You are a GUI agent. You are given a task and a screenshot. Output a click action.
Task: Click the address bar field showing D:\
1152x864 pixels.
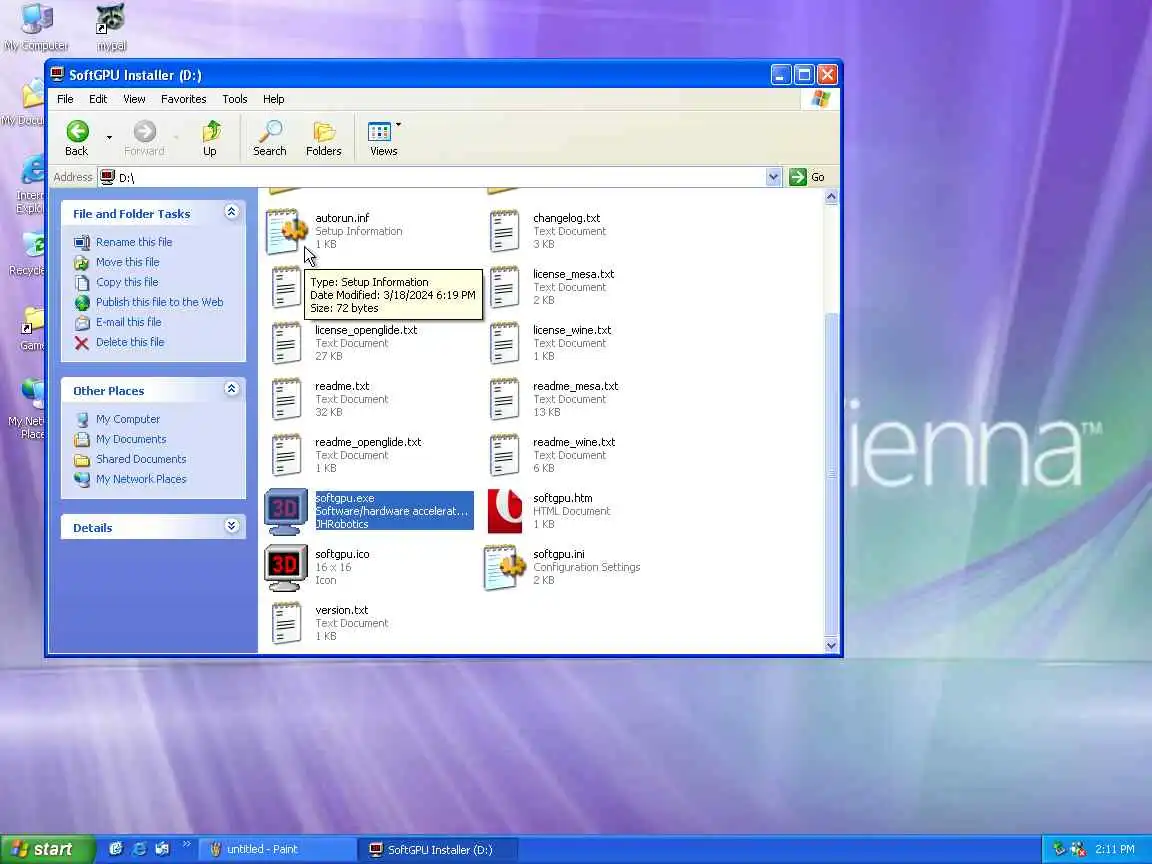439,177
